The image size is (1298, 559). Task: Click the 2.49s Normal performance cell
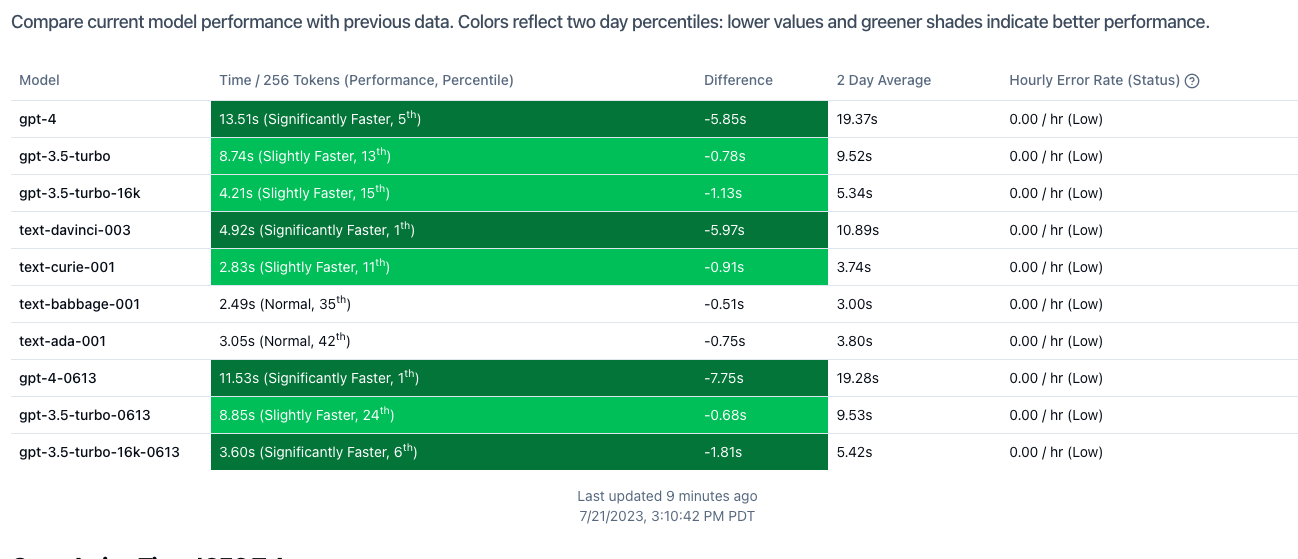(x=285, y=304)
